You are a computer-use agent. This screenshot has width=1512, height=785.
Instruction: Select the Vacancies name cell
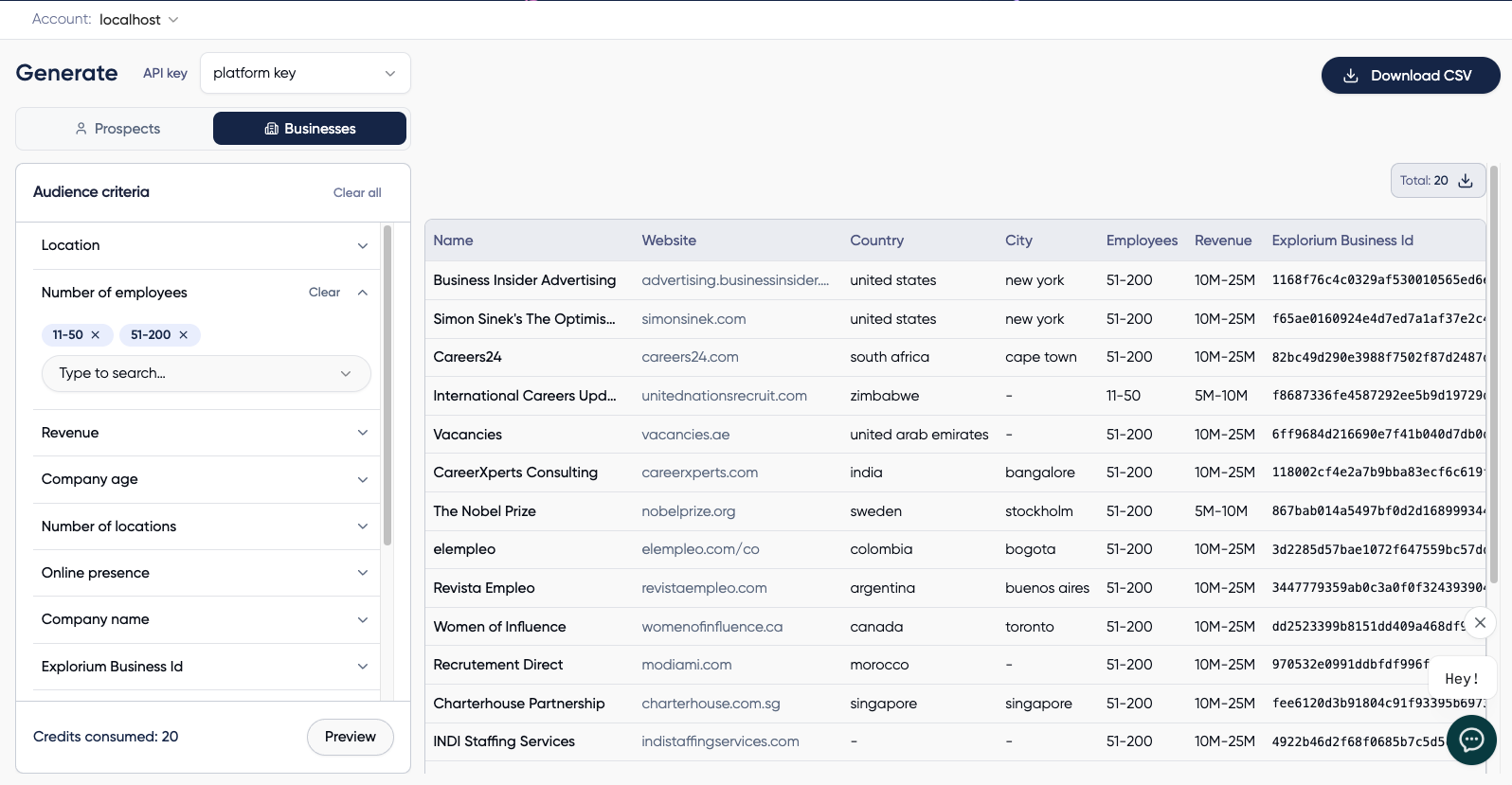click(467, 435)
